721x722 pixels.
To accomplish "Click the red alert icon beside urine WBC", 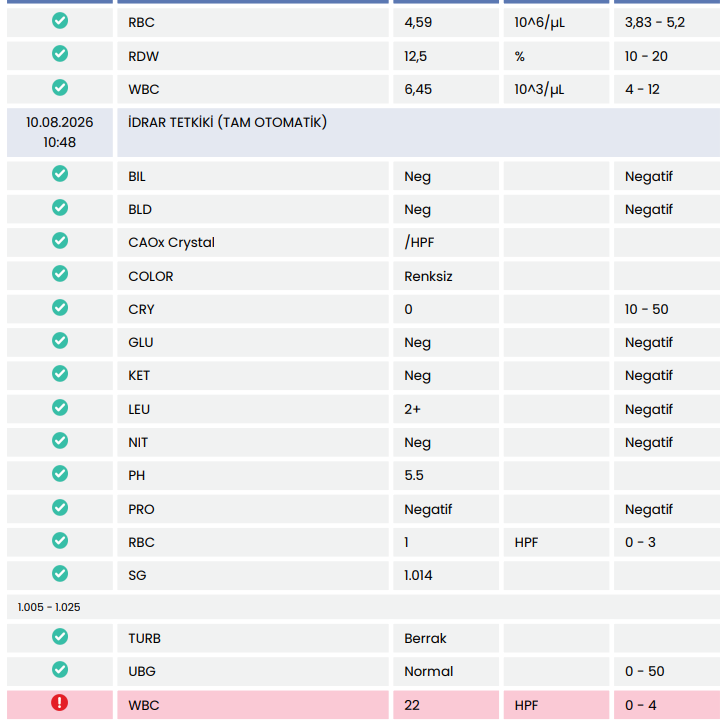I will 60,704.
